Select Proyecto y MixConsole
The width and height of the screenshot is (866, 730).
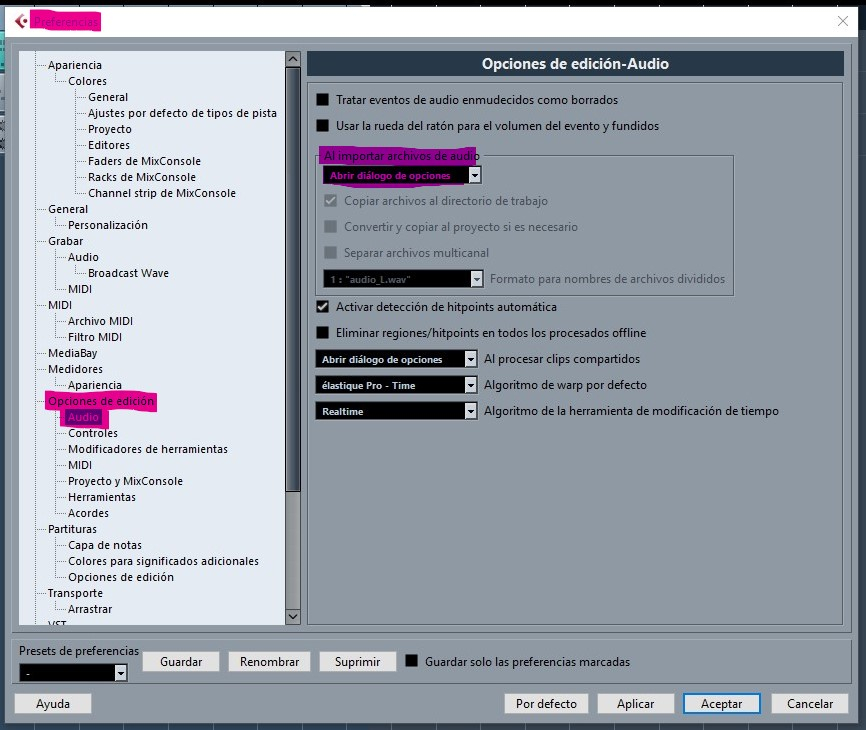pos(125,482)
